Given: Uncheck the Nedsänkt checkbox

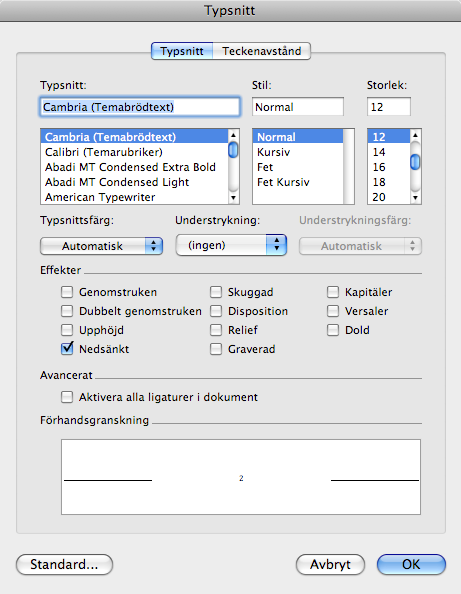Looking at the screenshot, I should tap(67, 349).
